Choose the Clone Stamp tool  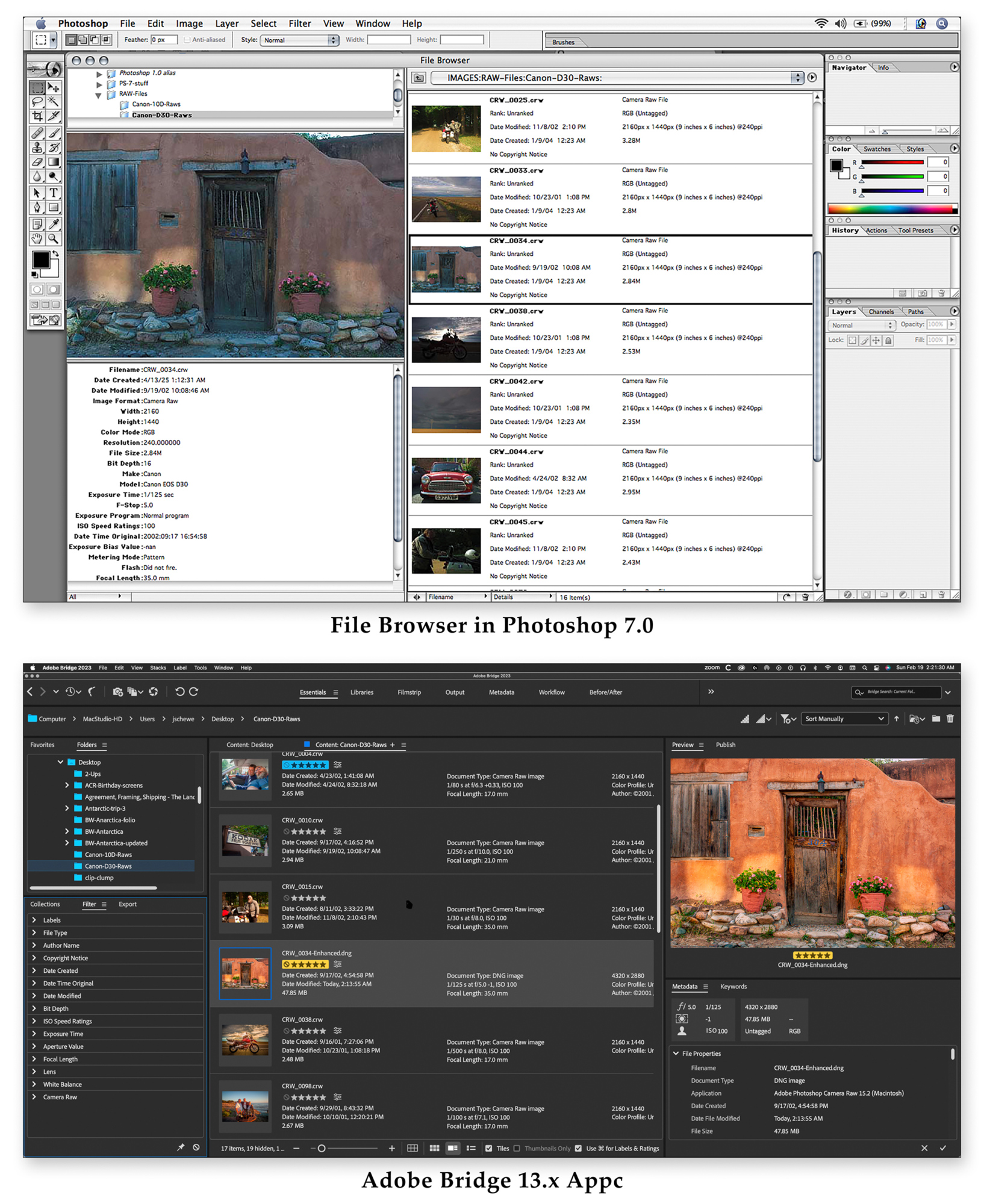pyautogui.click(x=37, y=147)
